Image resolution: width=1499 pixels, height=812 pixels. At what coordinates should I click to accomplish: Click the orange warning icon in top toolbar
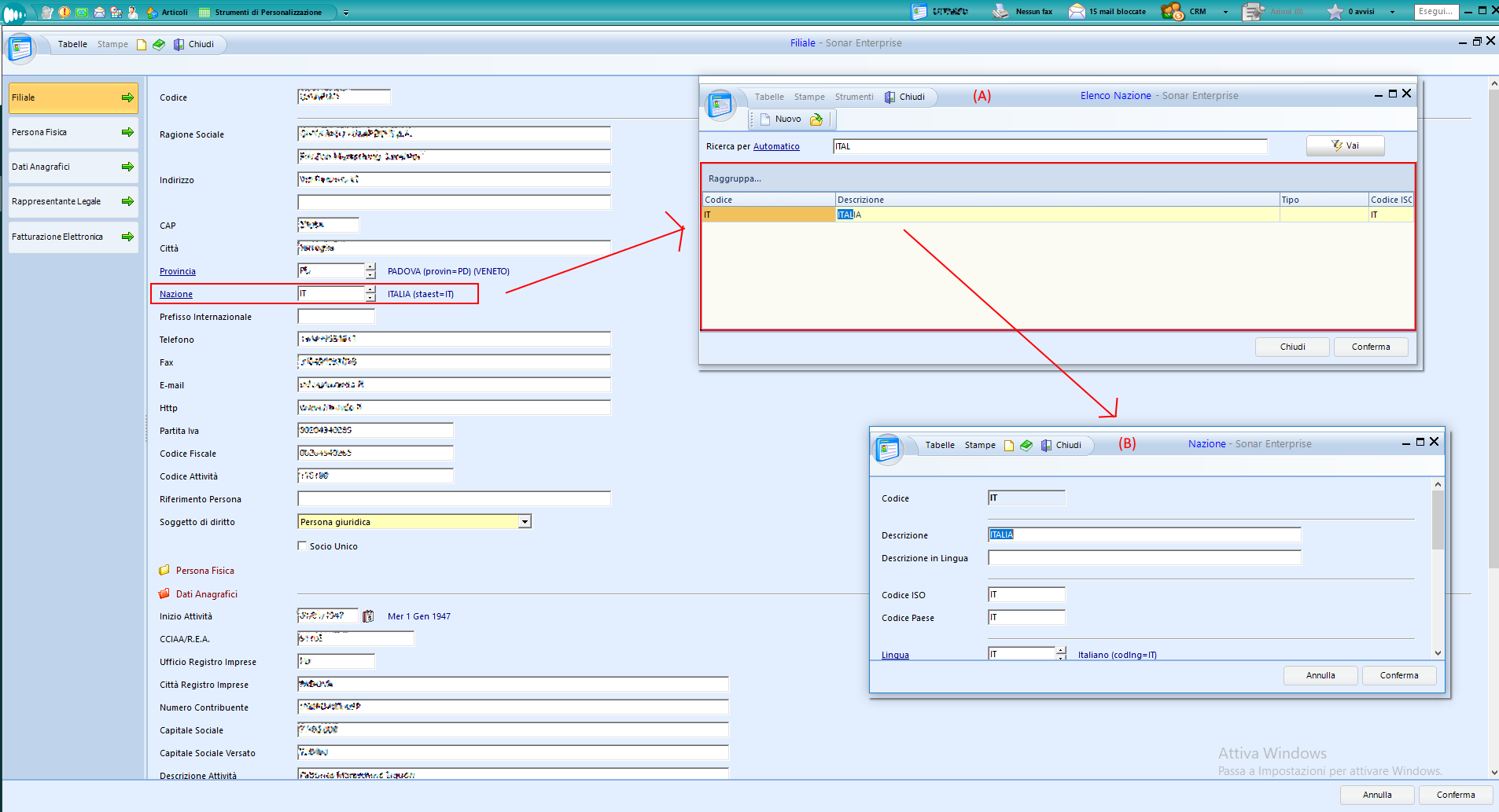(x=64, y=12)
